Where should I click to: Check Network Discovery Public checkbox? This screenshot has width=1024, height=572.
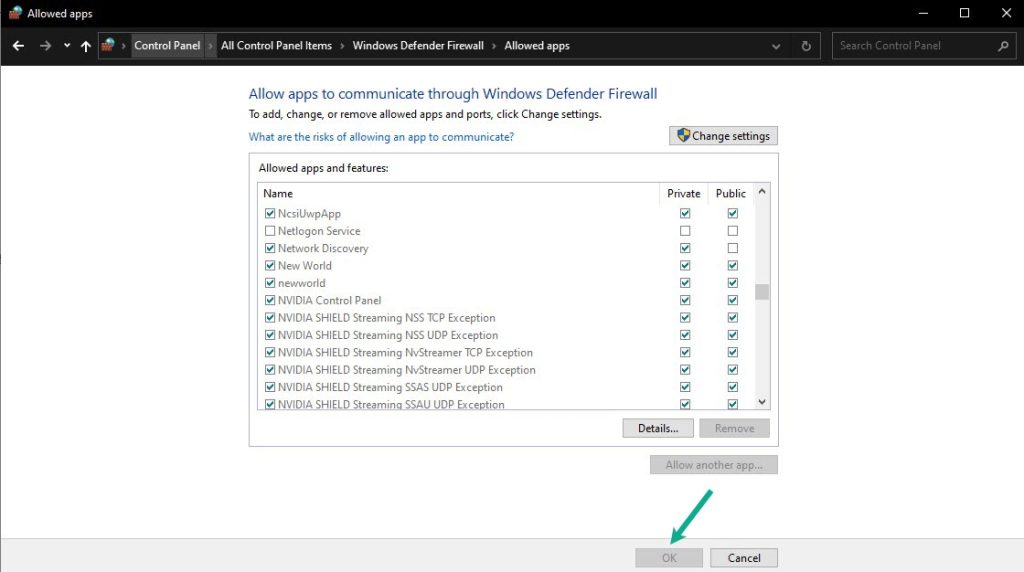(733, 248)
